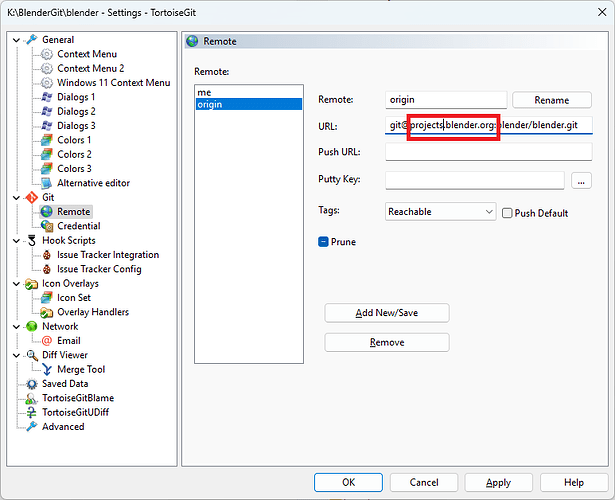615x500 pixels.
Task: Open the Alternative editor page
Action: click(x=93, y=183)
